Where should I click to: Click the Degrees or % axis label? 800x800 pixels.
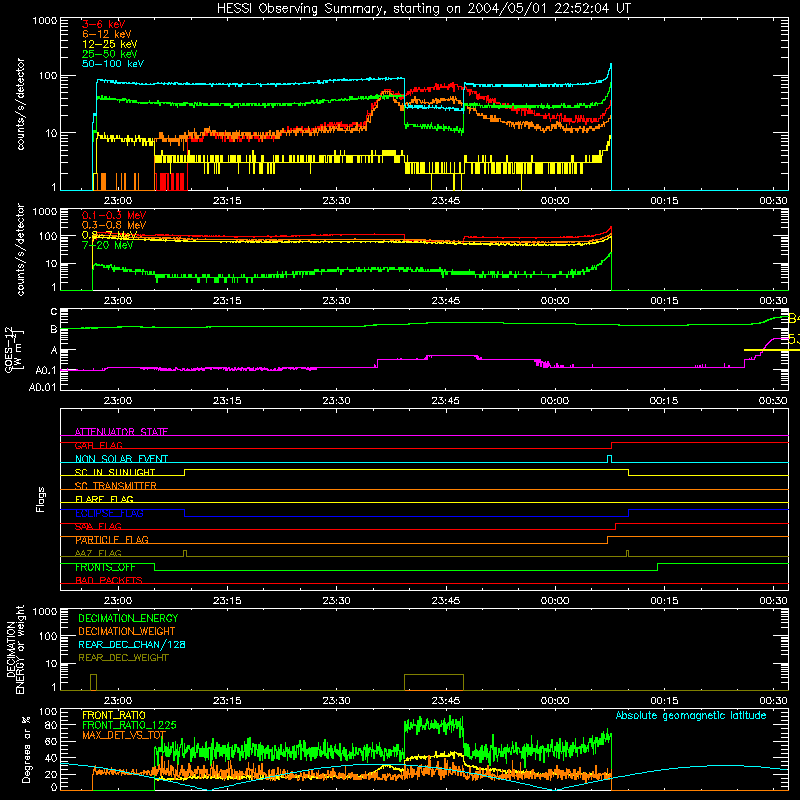(25, 748)
